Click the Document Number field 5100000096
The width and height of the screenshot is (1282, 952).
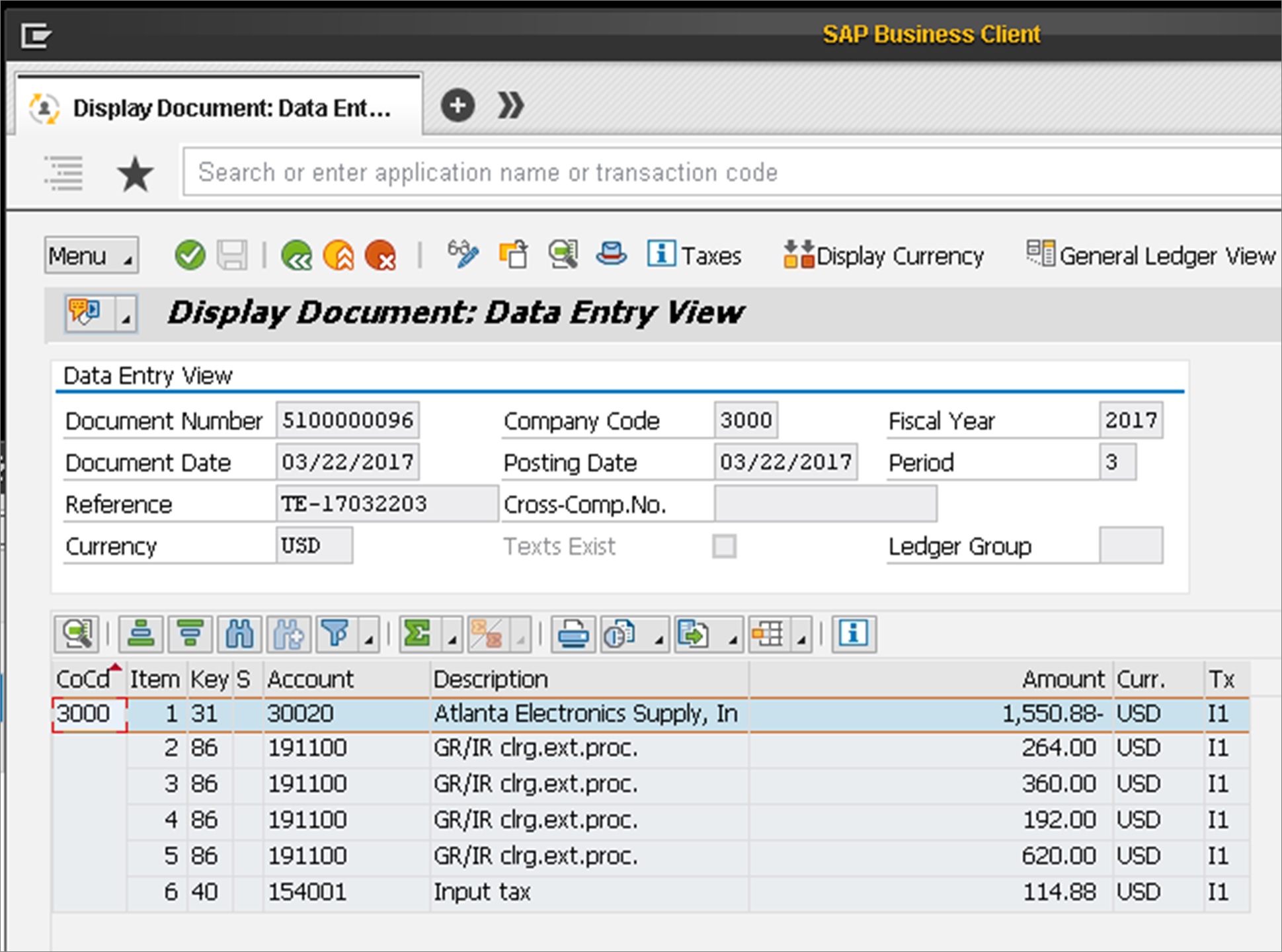click(347, 420)
